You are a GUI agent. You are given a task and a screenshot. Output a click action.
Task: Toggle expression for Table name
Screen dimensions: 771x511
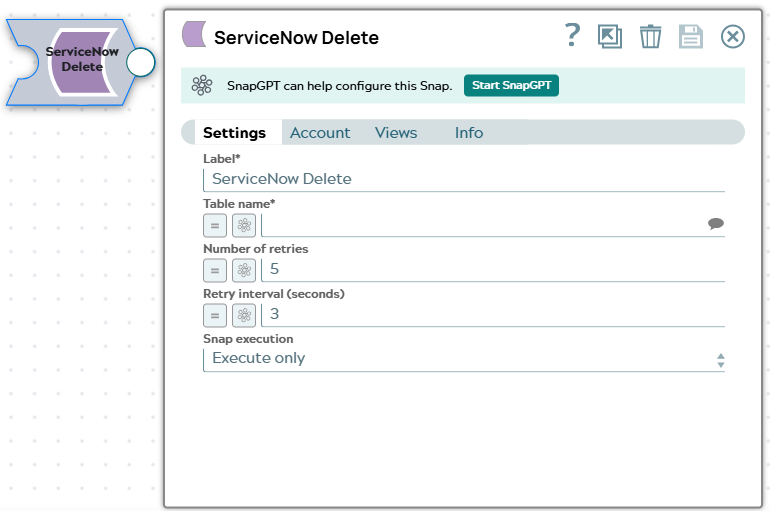pyautogui.click(x=215, y=226)
